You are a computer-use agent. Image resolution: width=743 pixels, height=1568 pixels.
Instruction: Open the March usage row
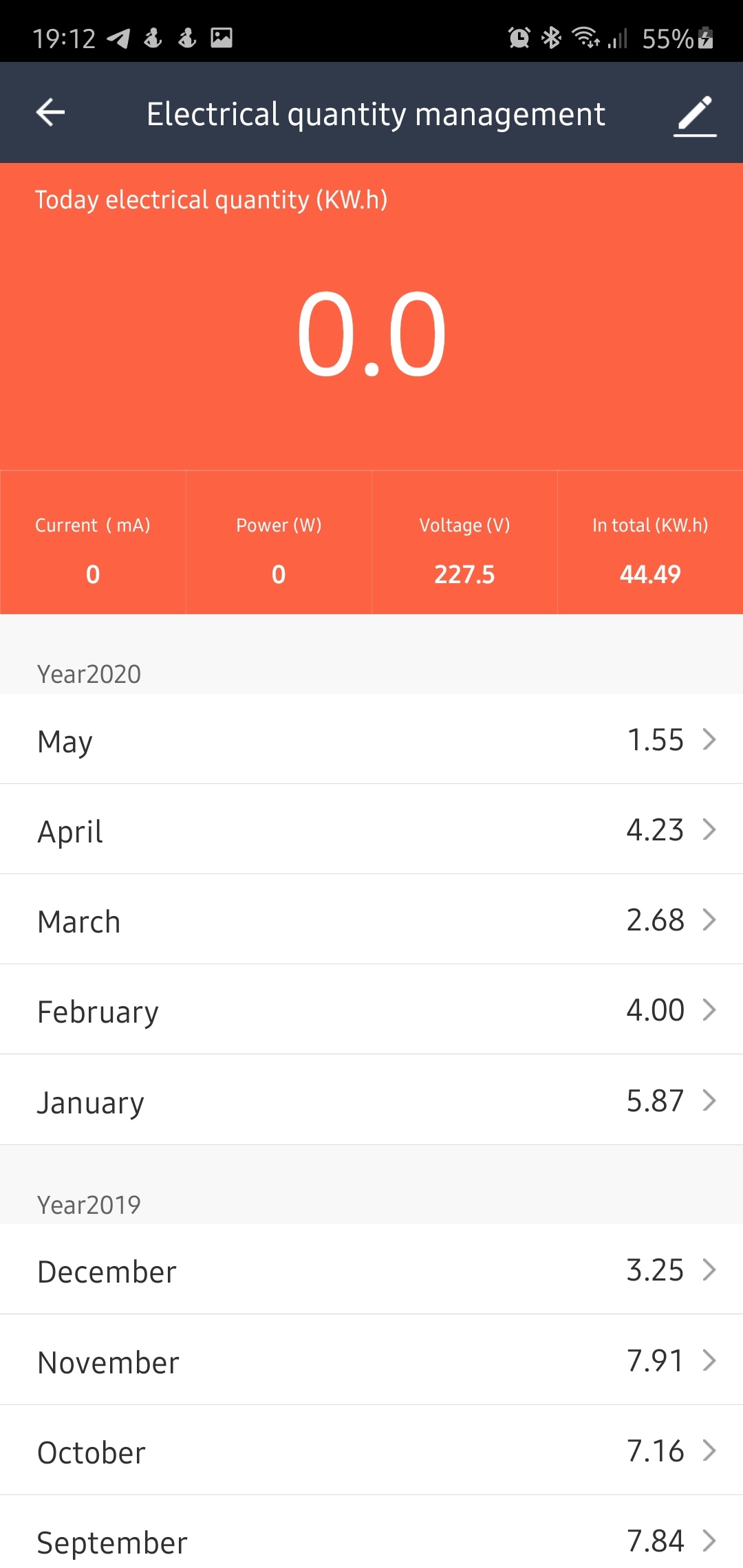coord(371,919)
